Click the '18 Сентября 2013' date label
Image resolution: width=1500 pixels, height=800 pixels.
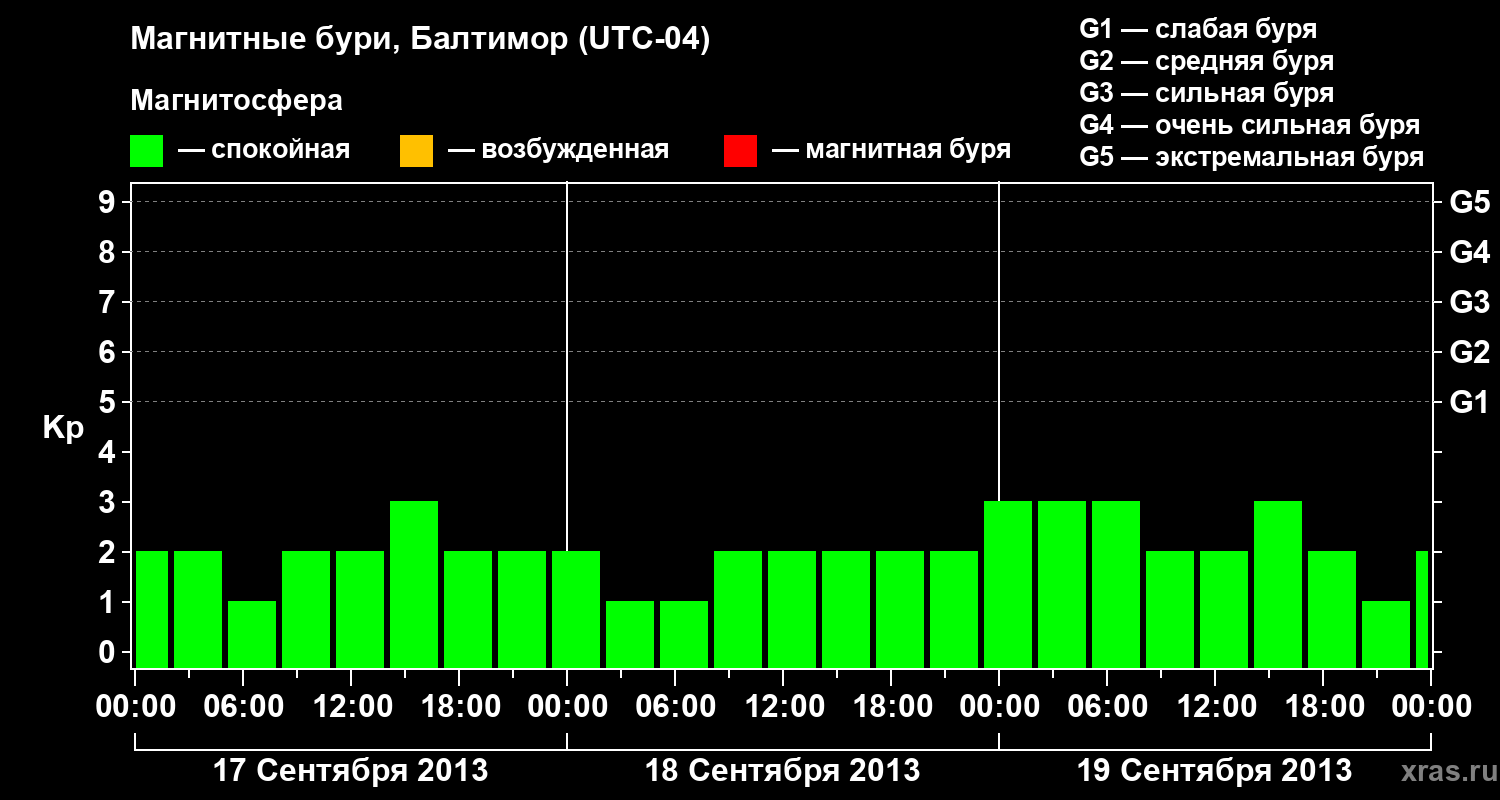pos(783,771)
